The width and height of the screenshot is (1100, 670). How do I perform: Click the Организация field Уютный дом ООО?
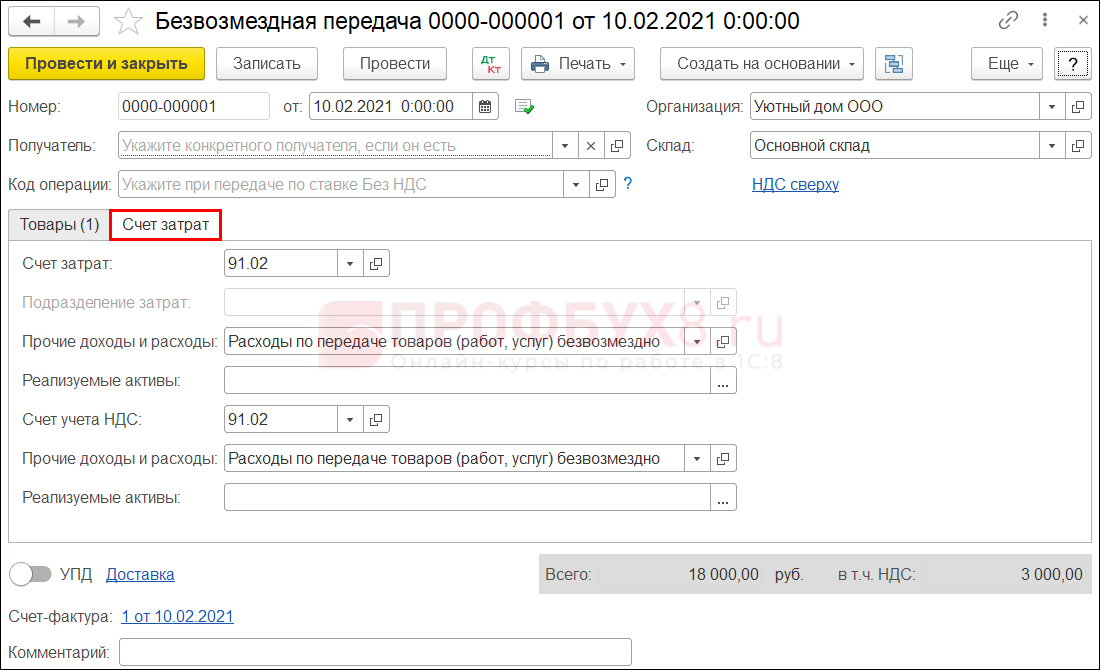click(895, 107)
